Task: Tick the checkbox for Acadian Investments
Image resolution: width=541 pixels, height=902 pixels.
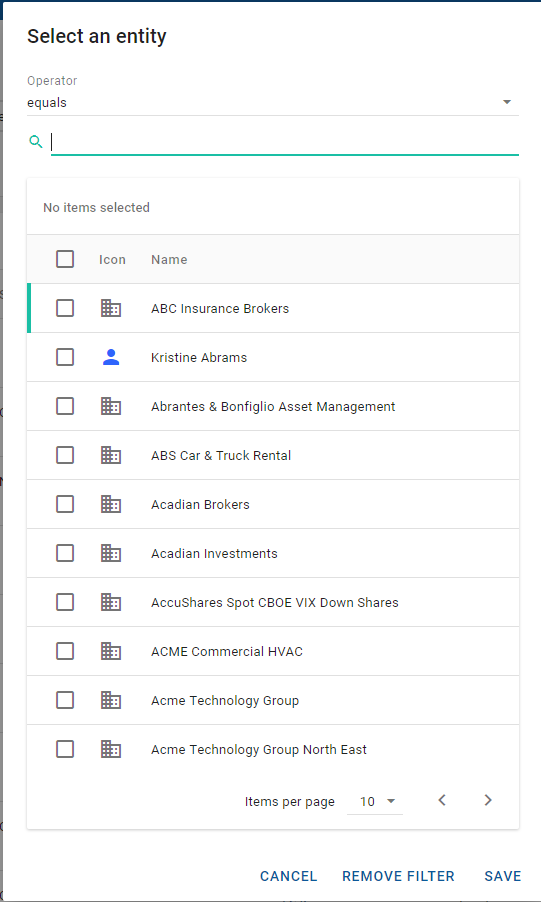Action: point(65,553)
